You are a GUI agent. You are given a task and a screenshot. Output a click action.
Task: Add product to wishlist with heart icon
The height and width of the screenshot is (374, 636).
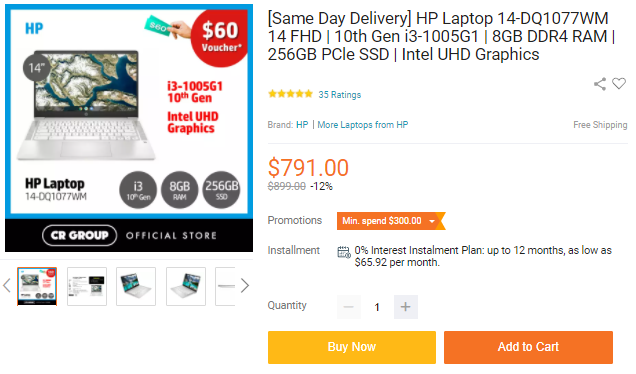[619, 84]
